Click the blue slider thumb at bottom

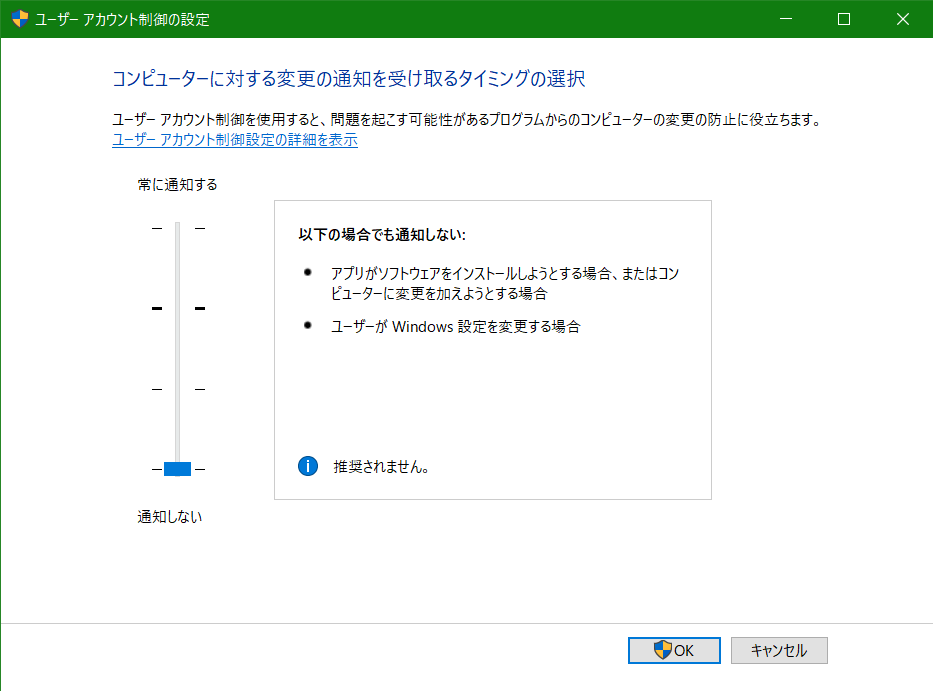[x=177, y=469]
